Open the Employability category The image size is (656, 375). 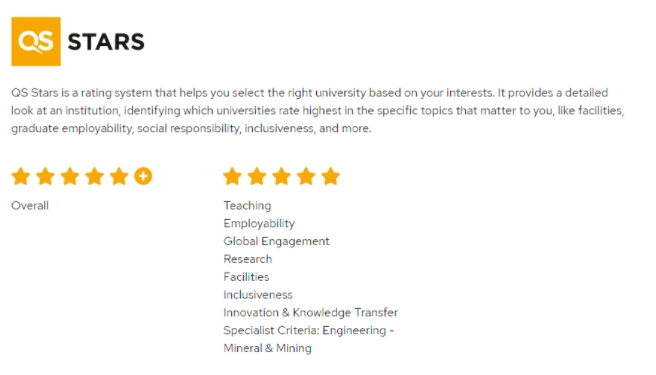259,223
